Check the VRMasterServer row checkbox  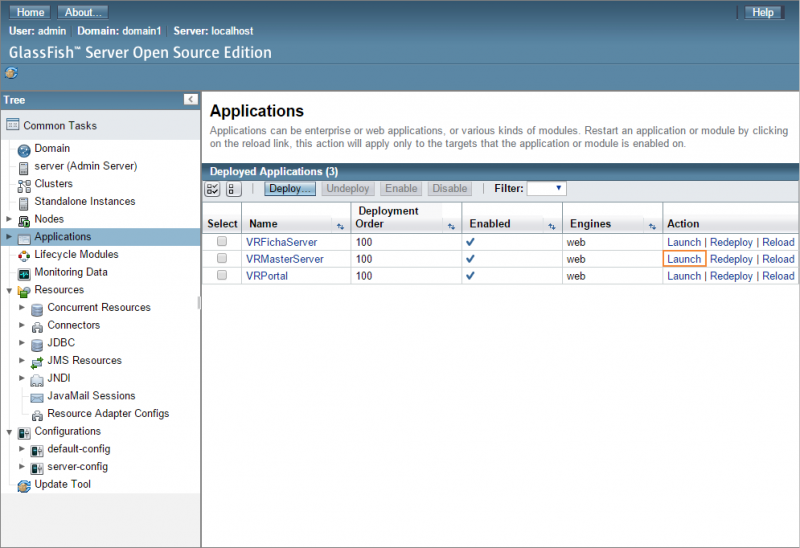pos(222,258)
